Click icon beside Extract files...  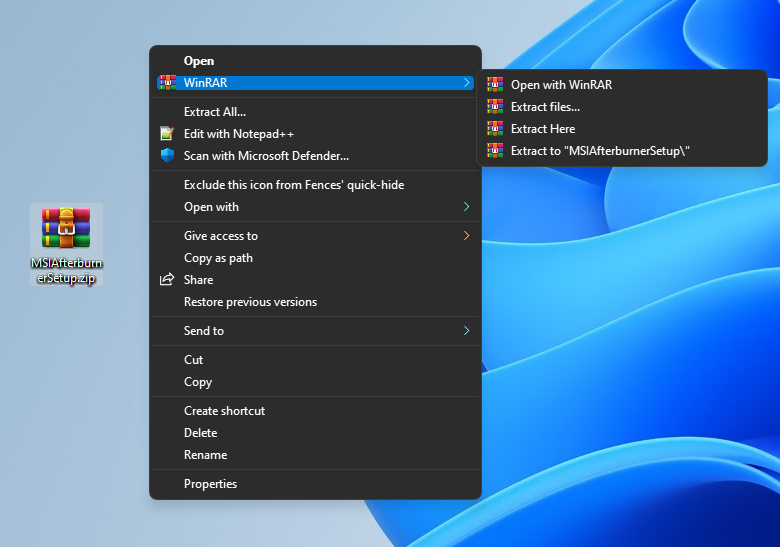[x=494, y=106]
